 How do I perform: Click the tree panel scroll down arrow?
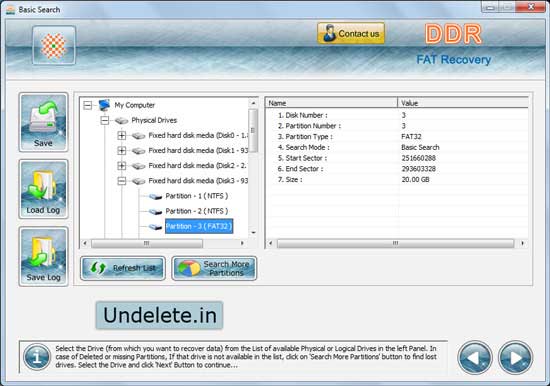[x=253, y=233]
